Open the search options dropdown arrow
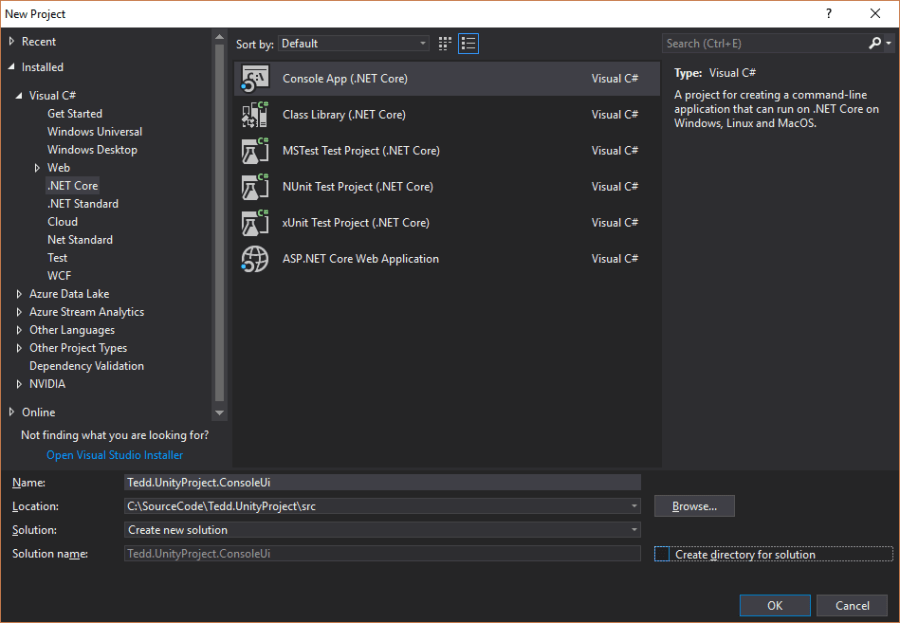Screen dimensions: 900x623 click(889, 43)
